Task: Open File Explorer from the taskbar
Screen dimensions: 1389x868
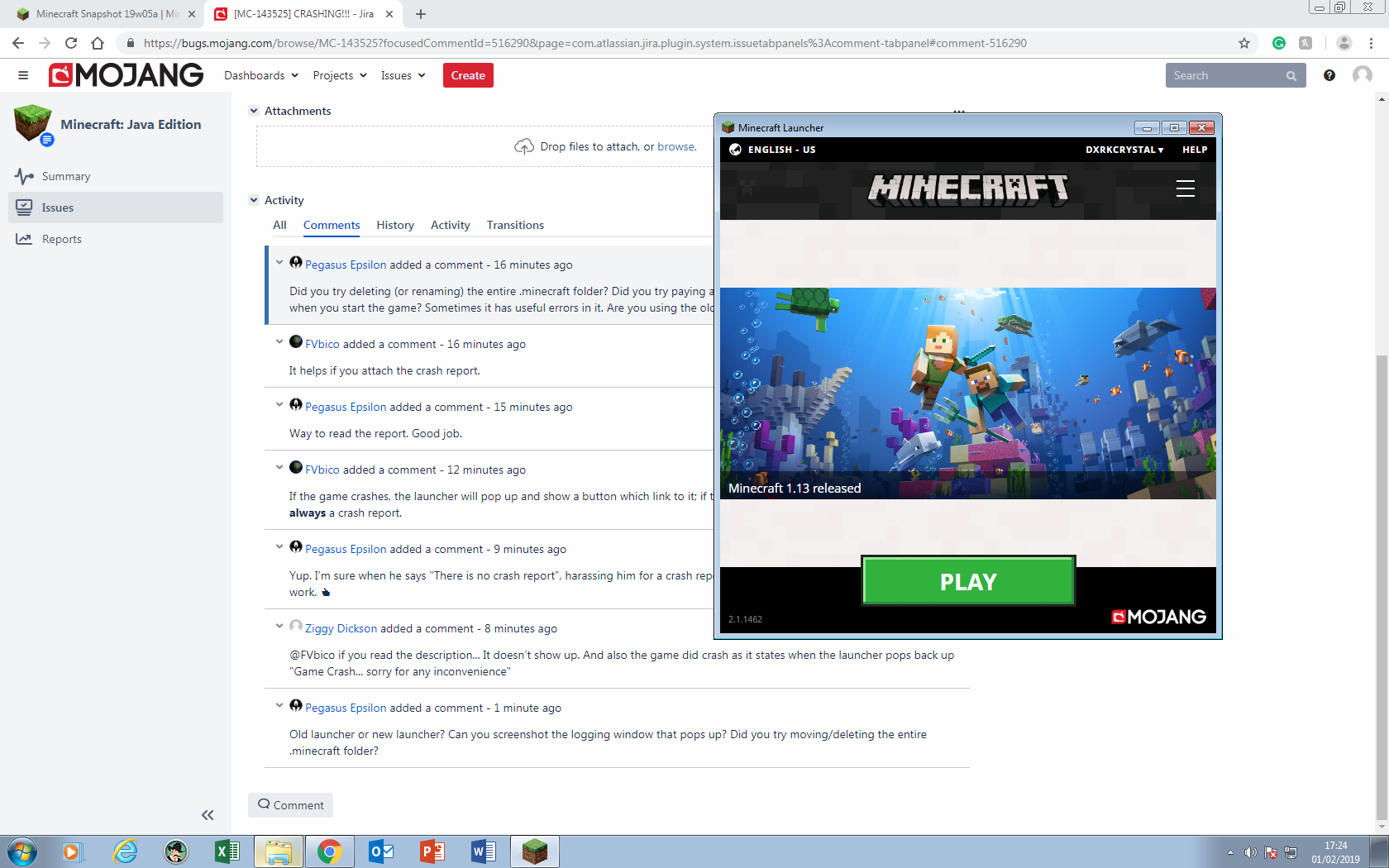Action: [x=278, y=851]
